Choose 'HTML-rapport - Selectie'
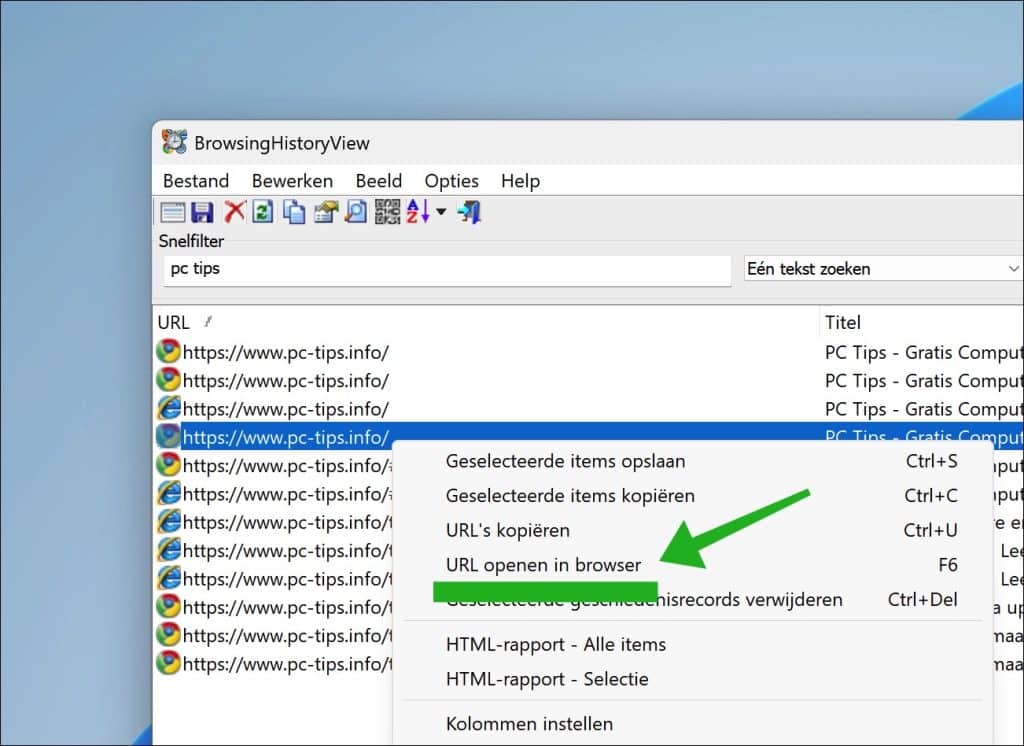 [x=694, y=679]
